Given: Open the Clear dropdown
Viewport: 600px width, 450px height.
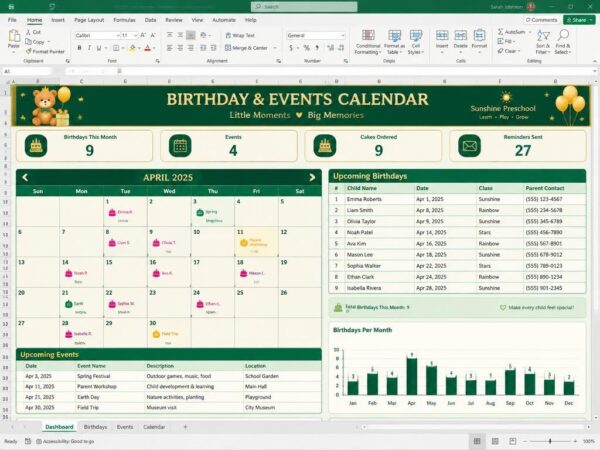Looking at the screenshot, I should (x=509, y=51).
